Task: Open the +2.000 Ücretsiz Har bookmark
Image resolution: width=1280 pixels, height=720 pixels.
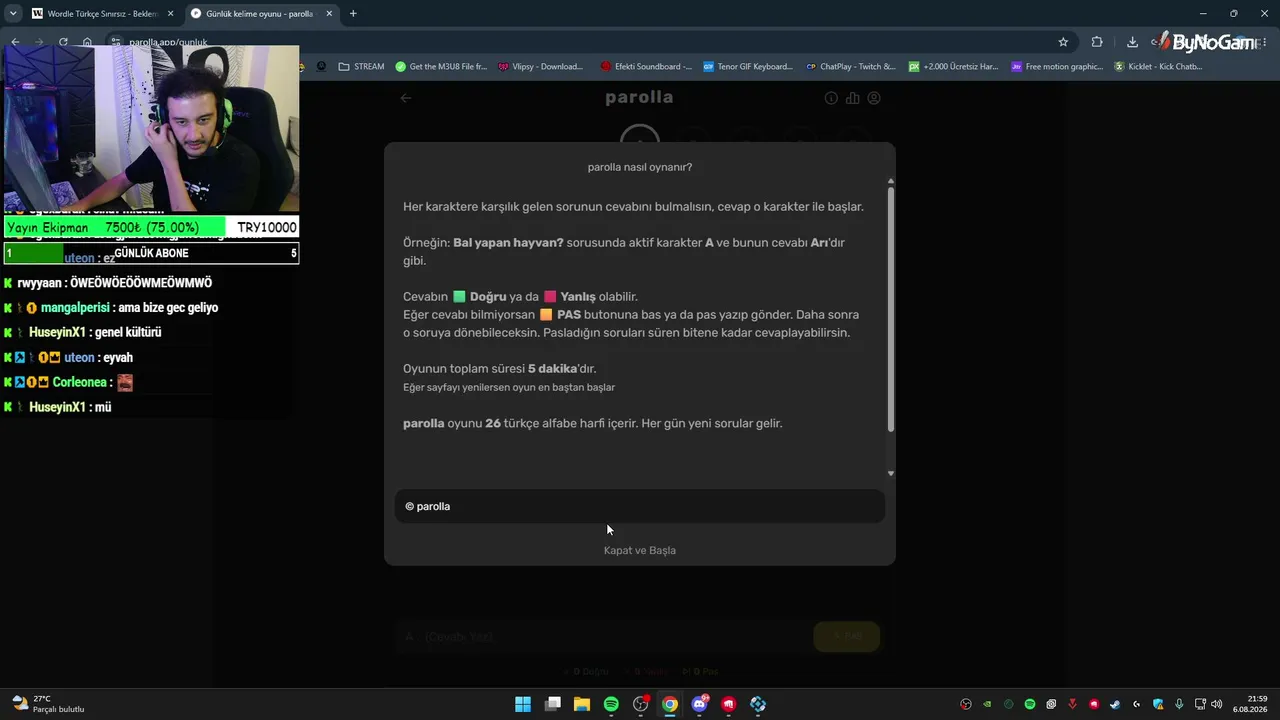Action: [x=953, y=67]
